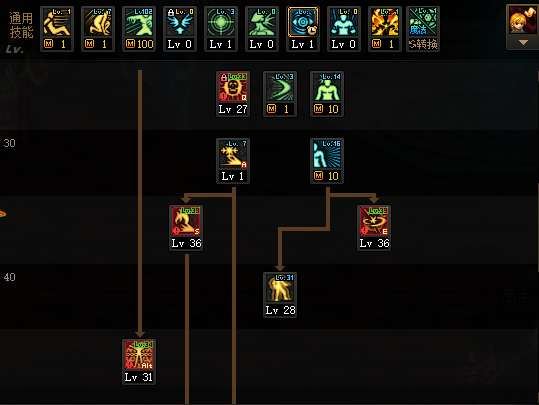This screenshot has height=405, width=539.
Task: Click the green chevron skill icon
Action: [279, 87]
